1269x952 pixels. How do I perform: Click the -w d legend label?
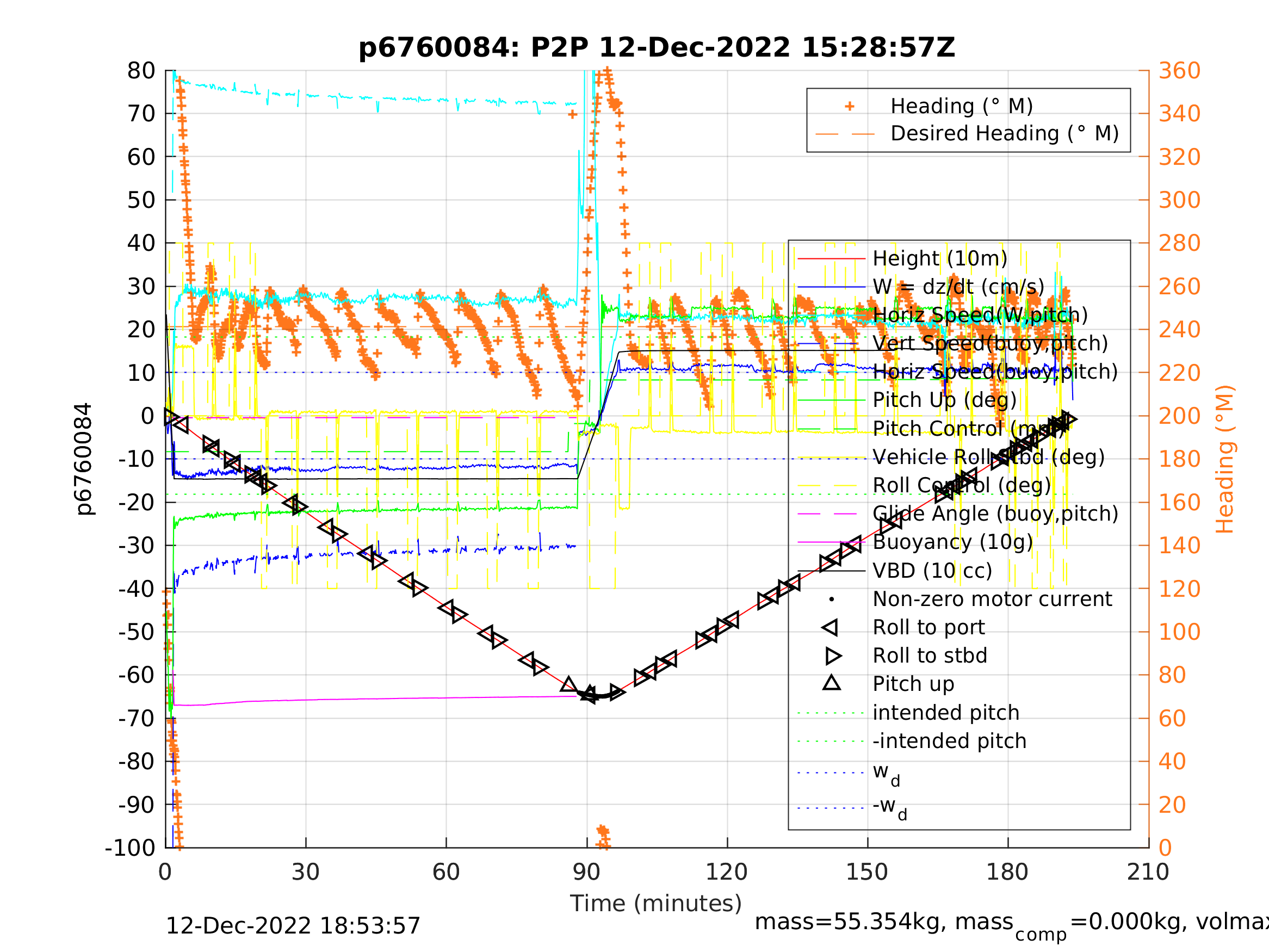[x=890, y=807]
